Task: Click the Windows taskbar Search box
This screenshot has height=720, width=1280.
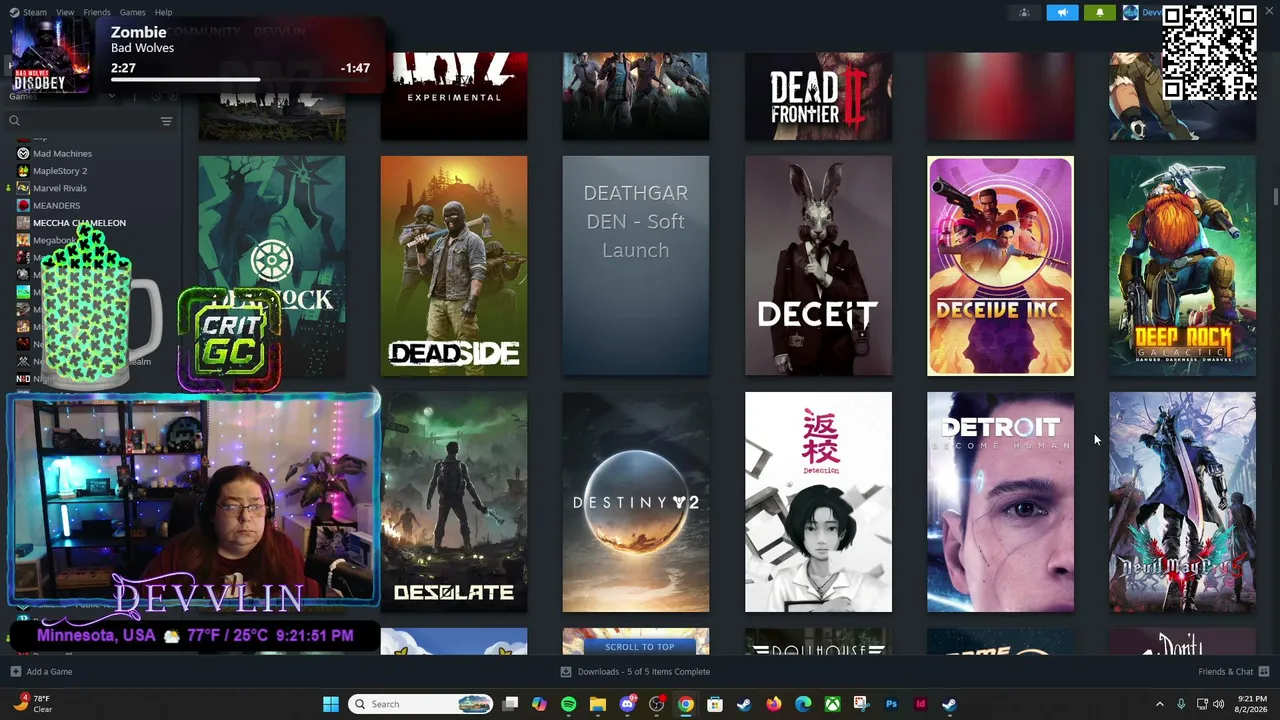Action: 421,704
